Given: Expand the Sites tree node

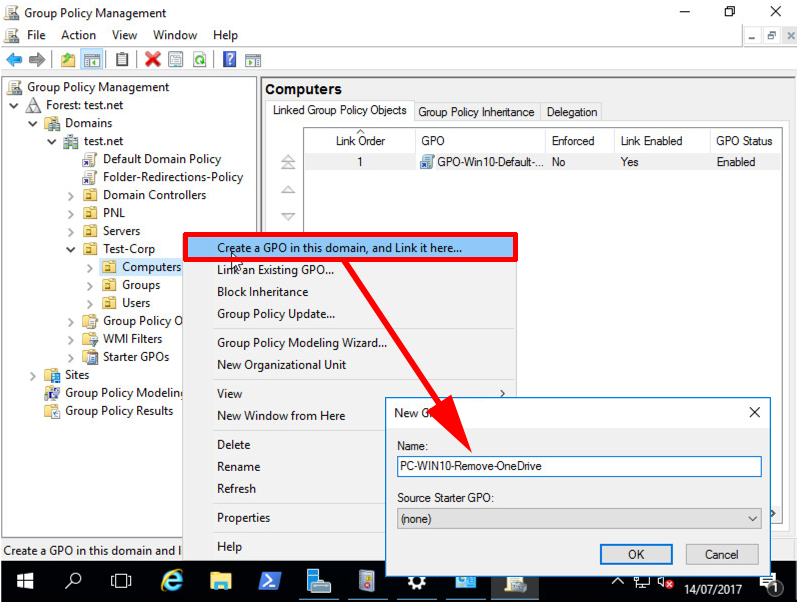Looking at the screenshot, I should (33, 376).
